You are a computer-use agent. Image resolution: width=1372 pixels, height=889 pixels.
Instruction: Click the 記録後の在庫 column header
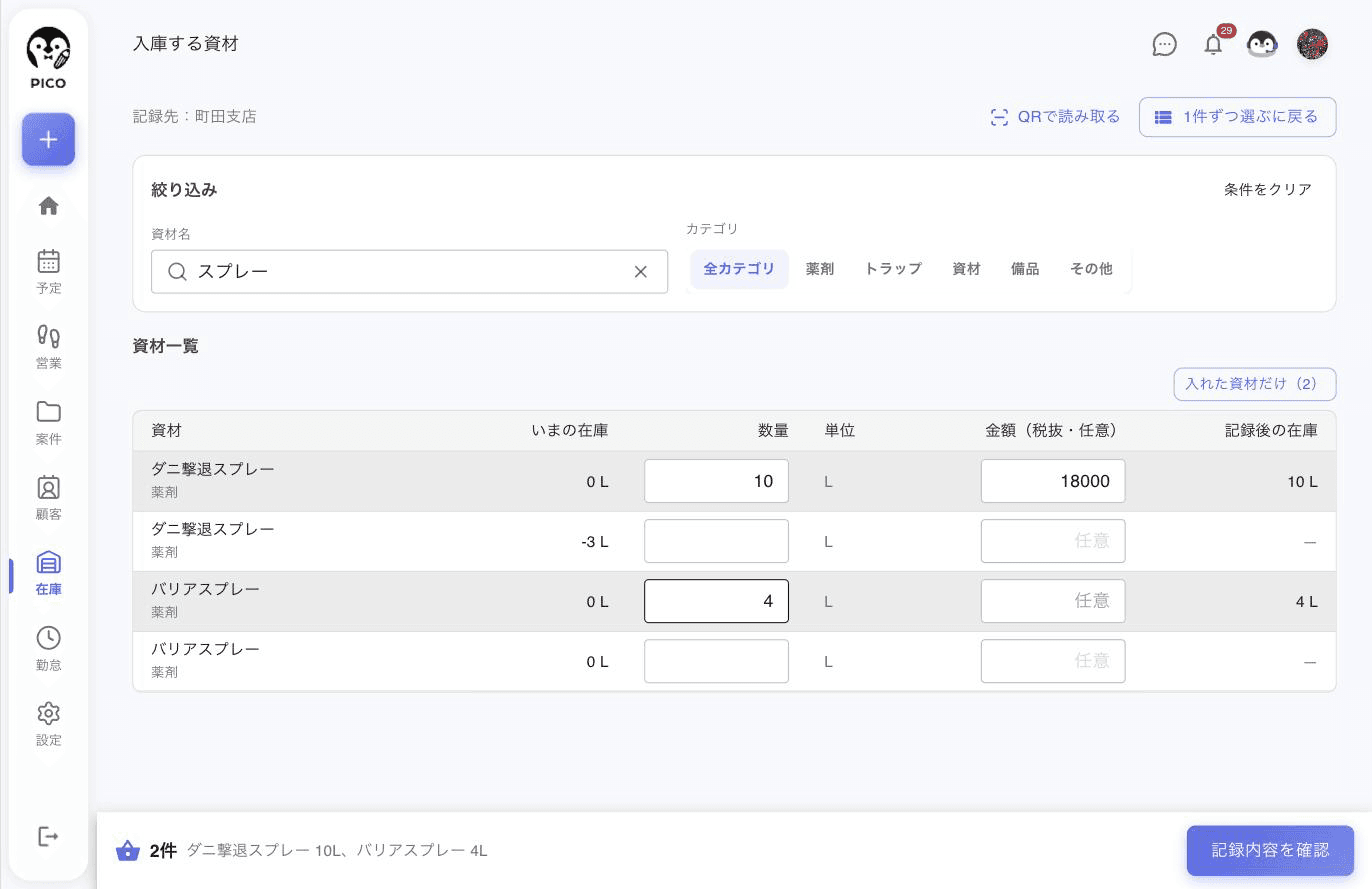pyautogui.click(x=1271, y=431)
